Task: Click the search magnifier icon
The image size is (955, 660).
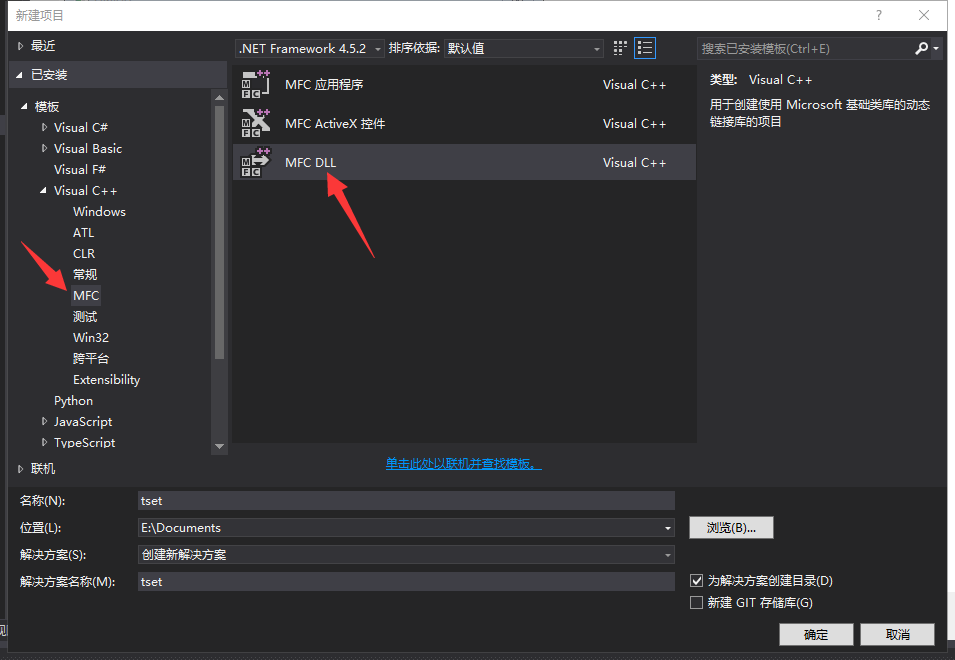Action: [x=922, y=48]
